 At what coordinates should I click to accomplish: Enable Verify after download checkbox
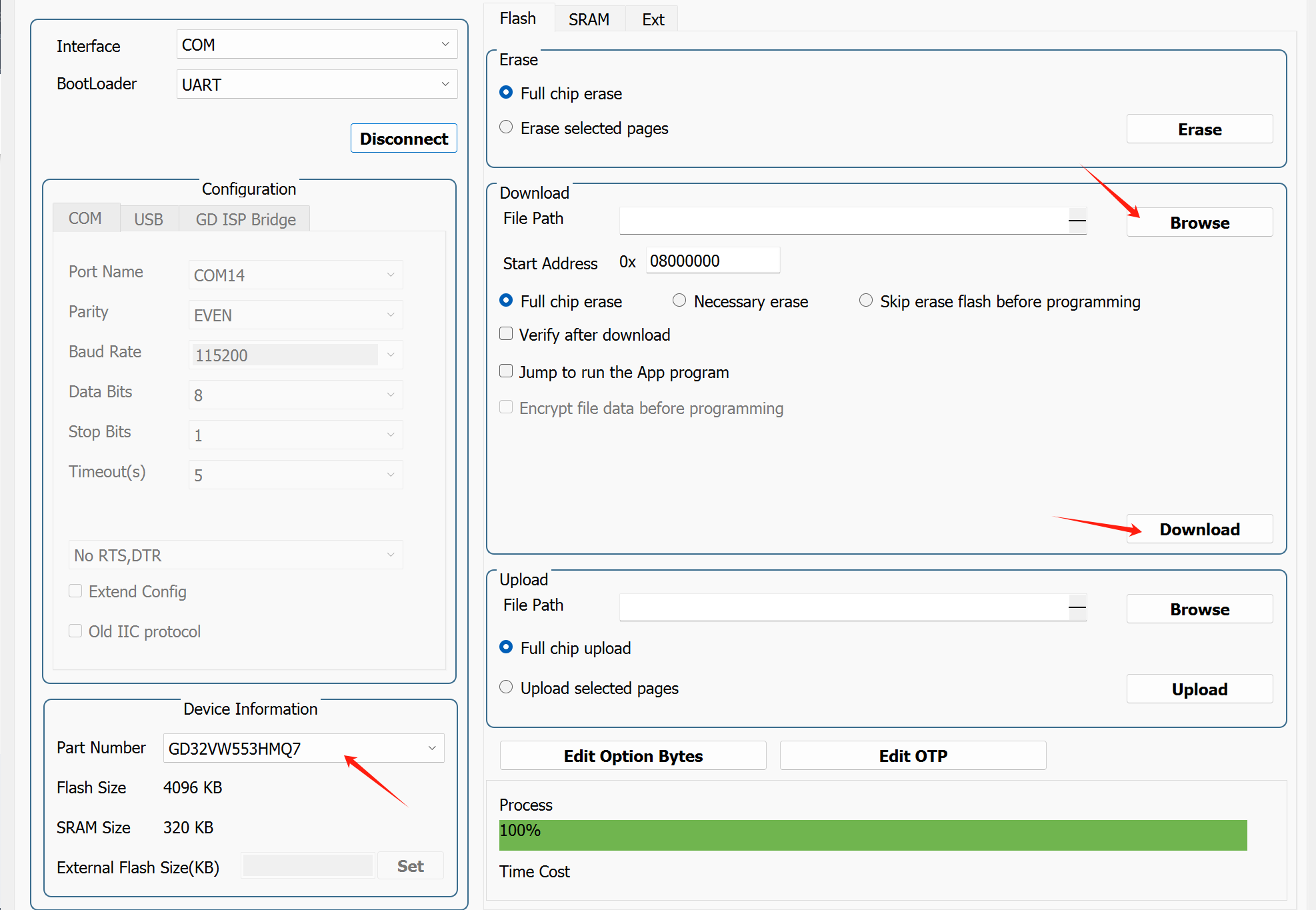tap(507, 334)
